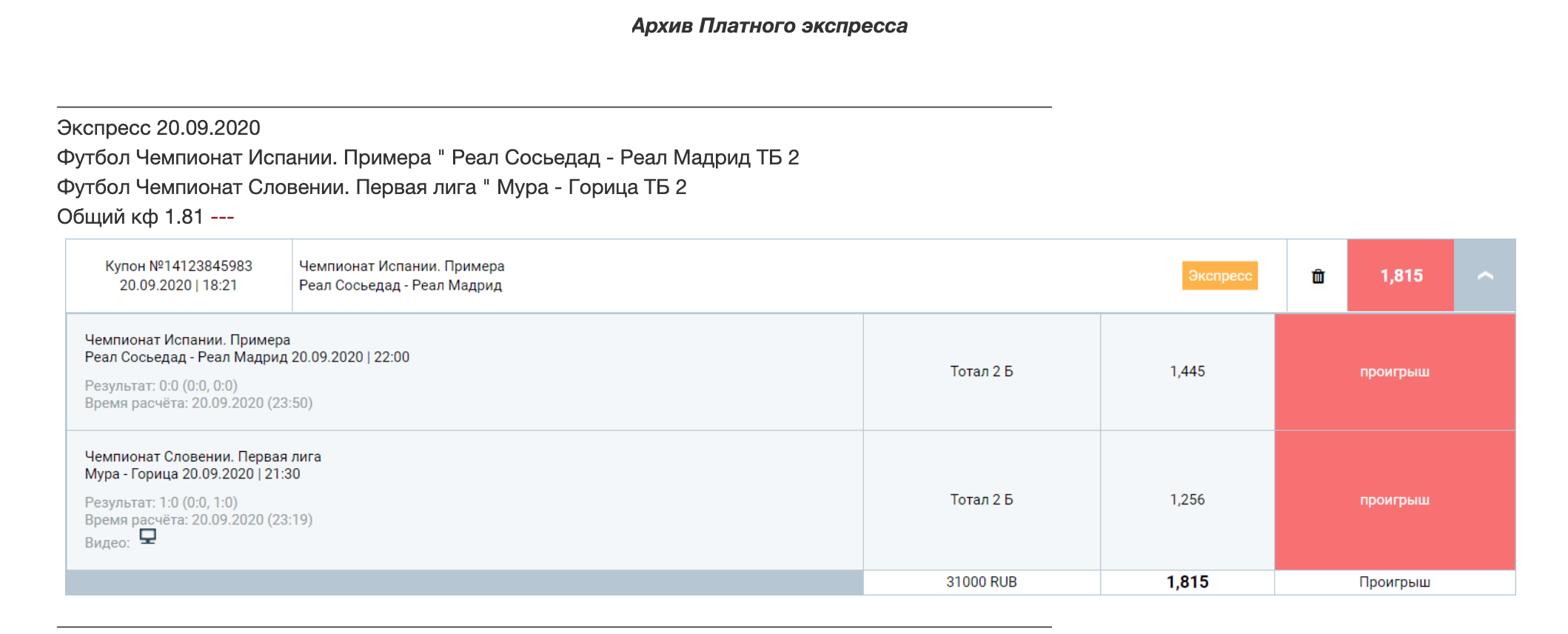This screenshot has width=1568, height=634.
Task: Click the orange Экспресс badge
Action: tap(1219, 276)
